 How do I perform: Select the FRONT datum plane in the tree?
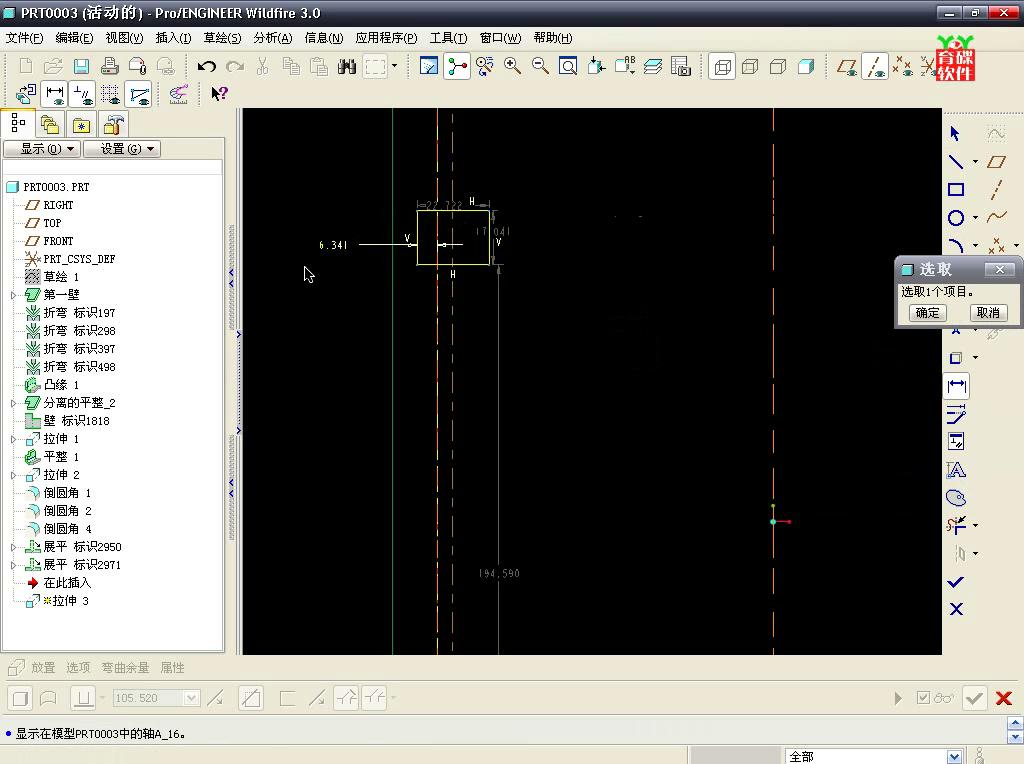coord(58,241)
